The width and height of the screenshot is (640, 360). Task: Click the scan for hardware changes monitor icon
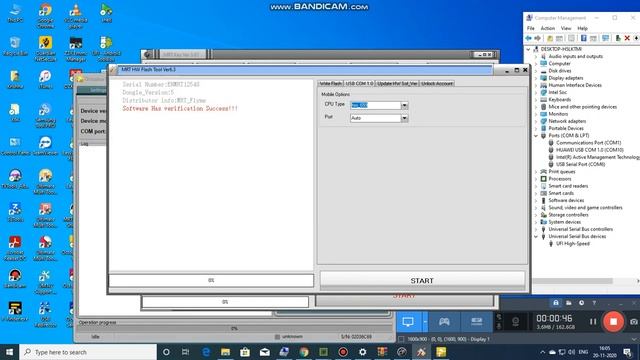(606, 38)
